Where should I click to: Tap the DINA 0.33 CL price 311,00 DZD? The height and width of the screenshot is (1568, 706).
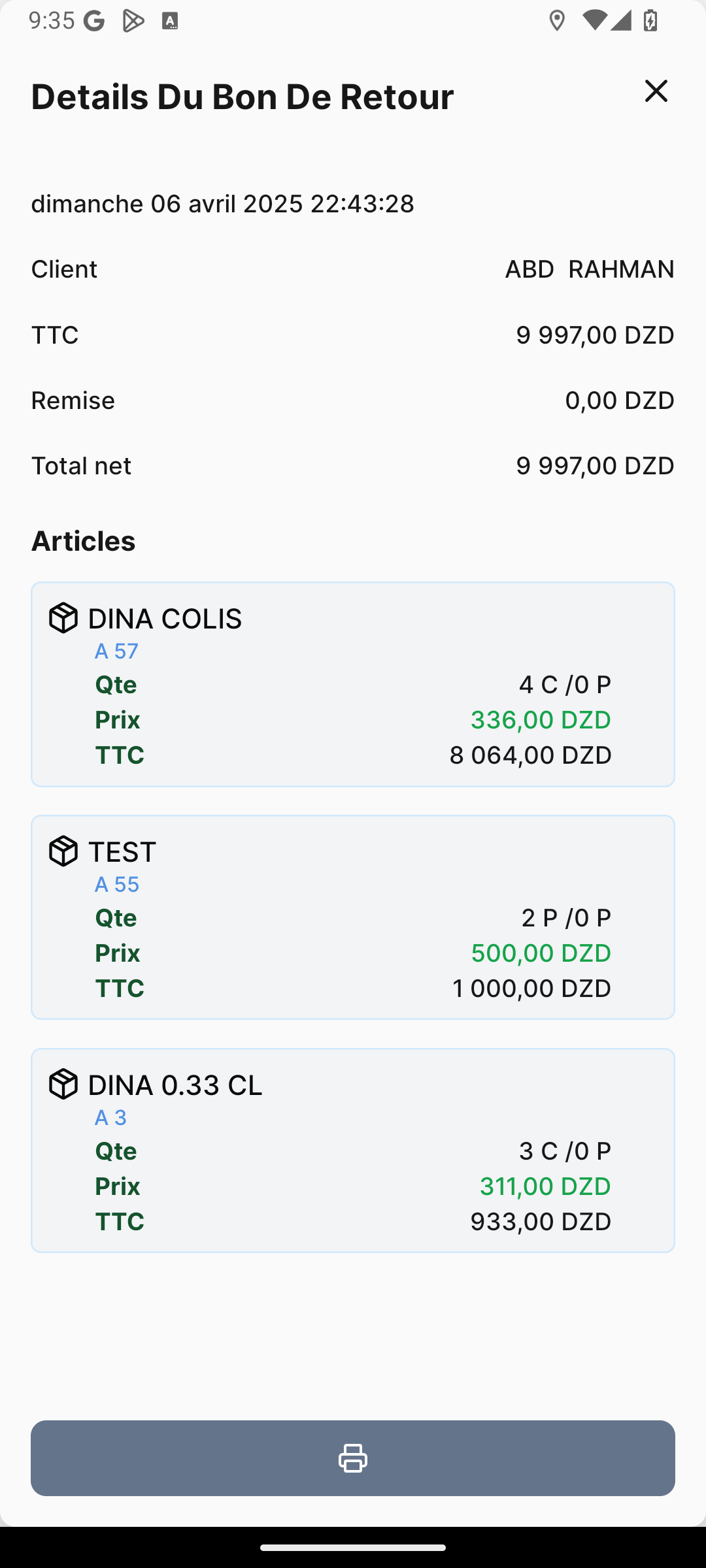pos(545,1186)
